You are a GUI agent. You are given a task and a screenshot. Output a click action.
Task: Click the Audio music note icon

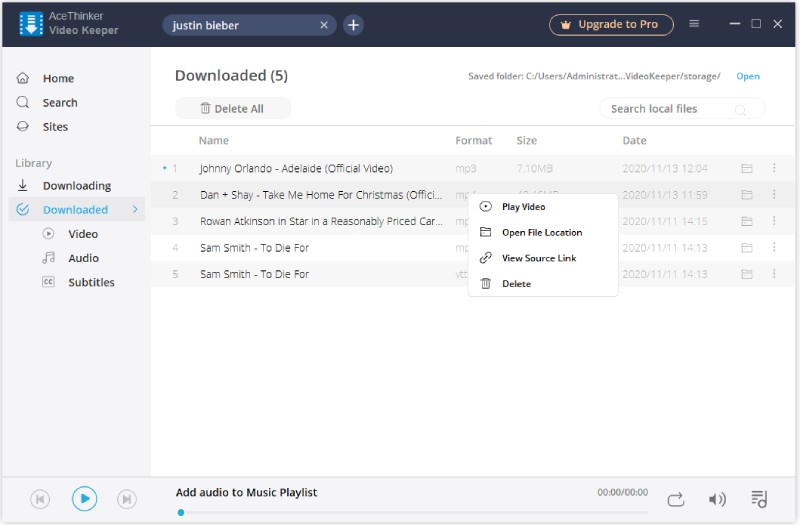pos(48,258)
